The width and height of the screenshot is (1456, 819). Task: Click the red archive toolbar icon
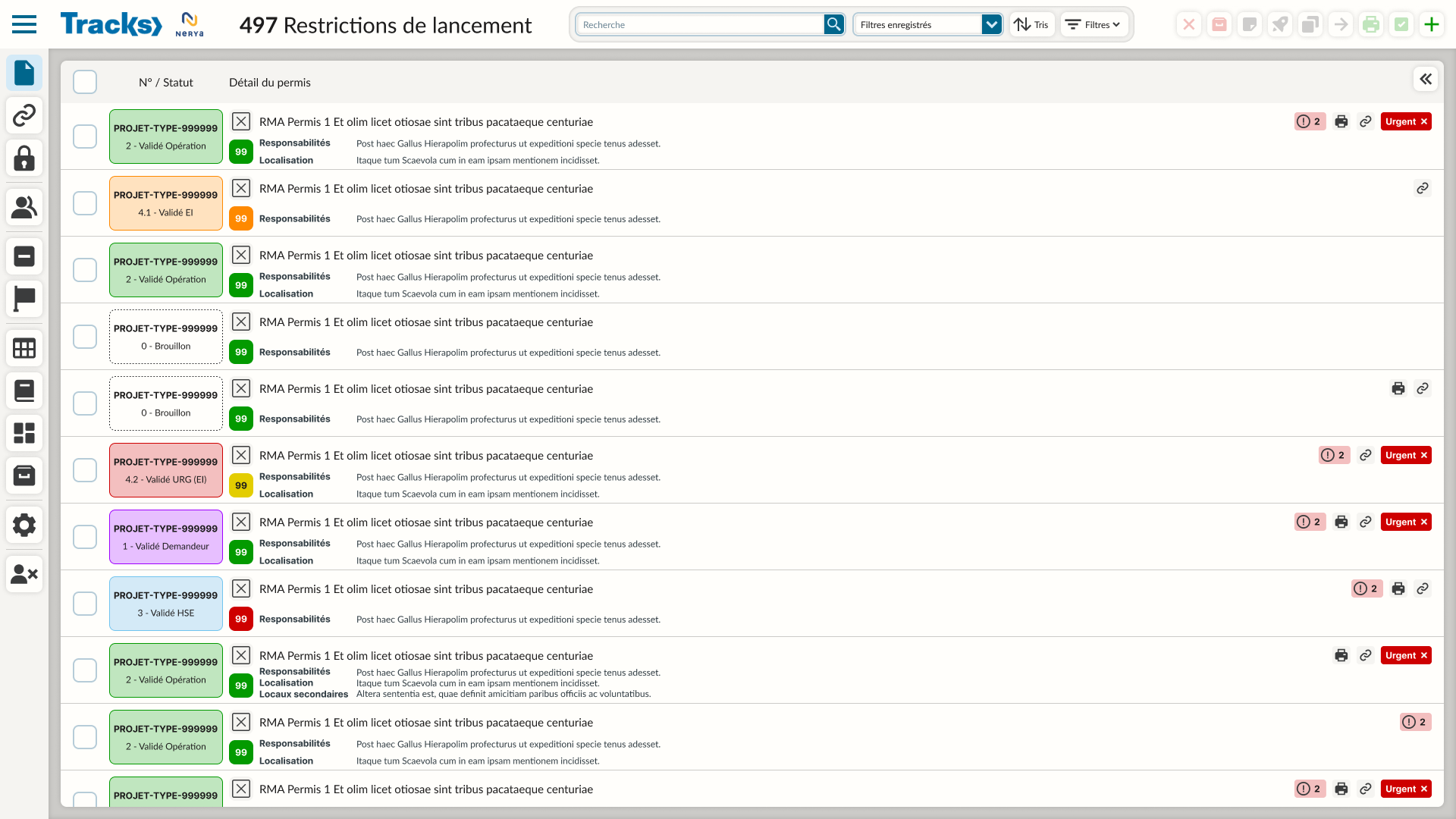coord(1219,24)
